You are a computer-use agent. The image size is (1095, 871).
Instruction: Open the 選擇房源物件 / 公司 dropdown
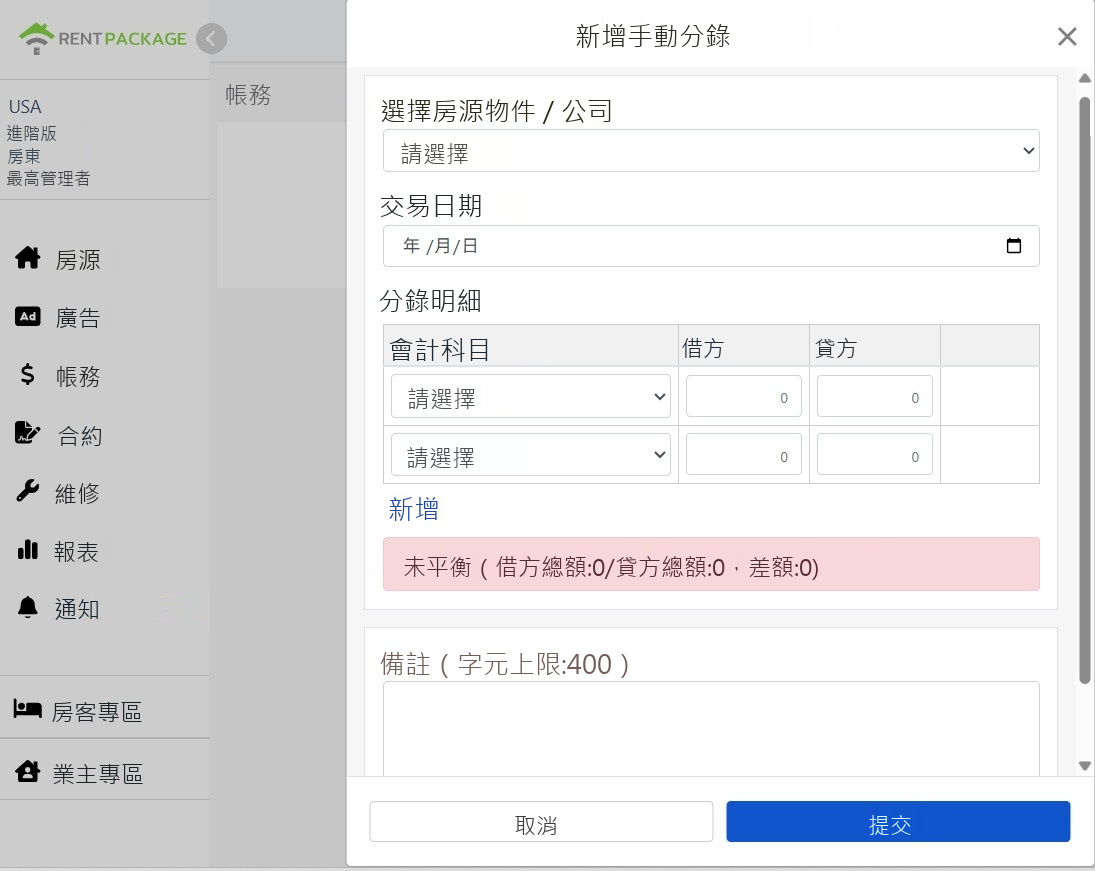pos(711,151)
